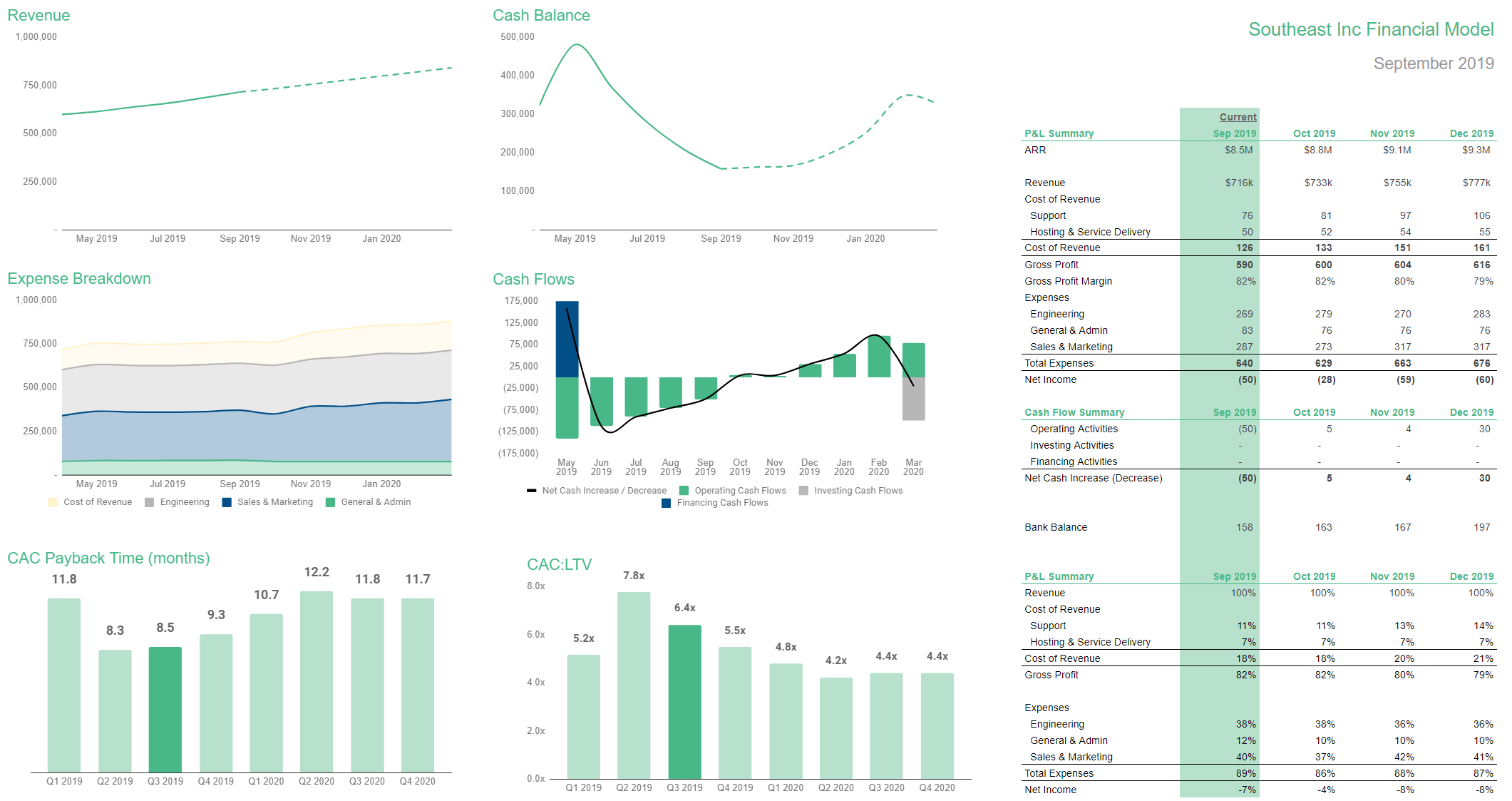Viewport: 1512px width, 801px height.
Task: Click the Investing Cash Flows legend marker
Action: coord(803,491)
